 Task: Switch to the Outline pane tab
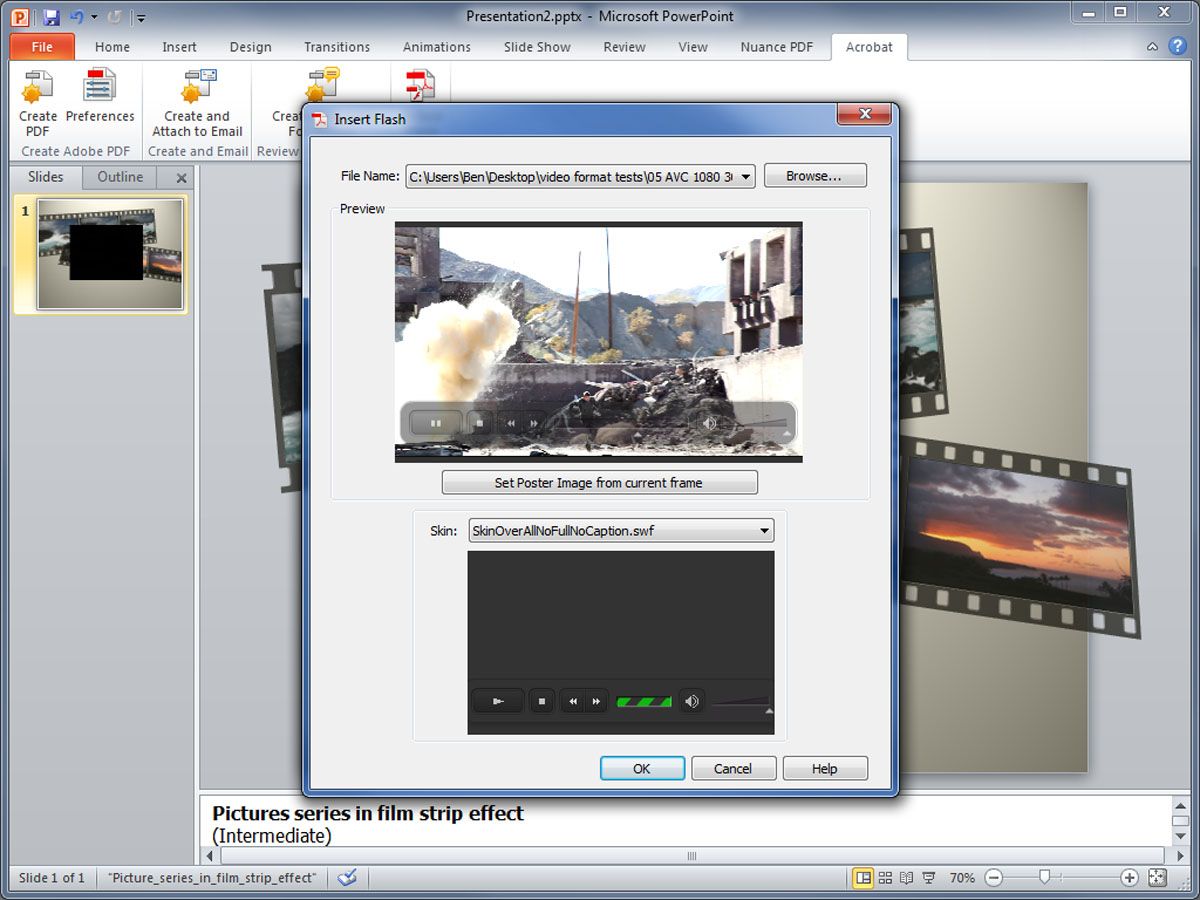coord(120,177)
